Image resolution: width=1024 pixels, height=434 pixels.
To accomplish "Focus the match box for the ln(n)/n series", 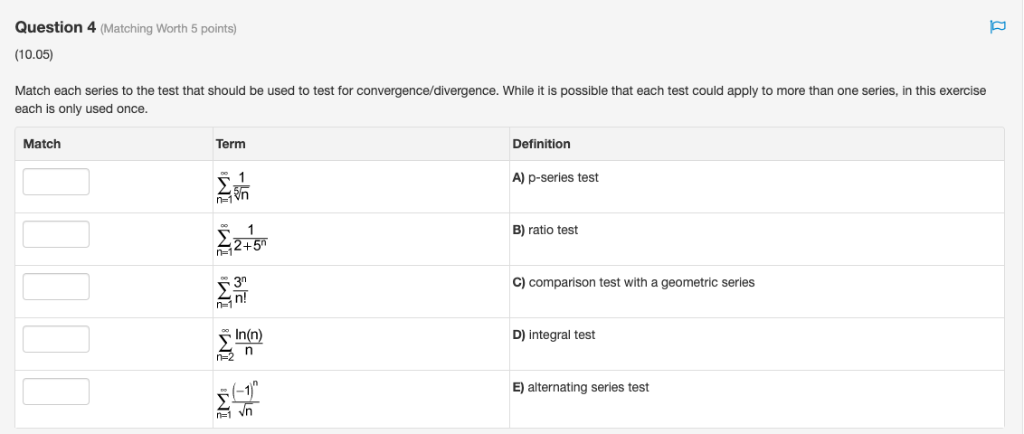I will coord(56,339).
